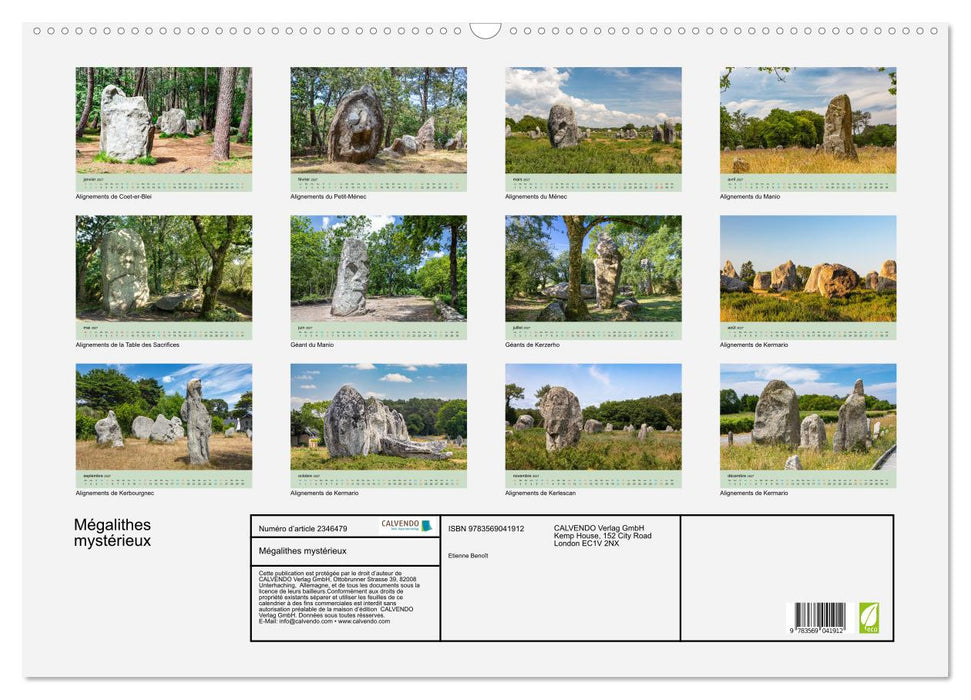Image resolution: width=971 pixels, height=700 pixels.
Task: Click 'London EC1V 2NX' text
Action: 586,543
